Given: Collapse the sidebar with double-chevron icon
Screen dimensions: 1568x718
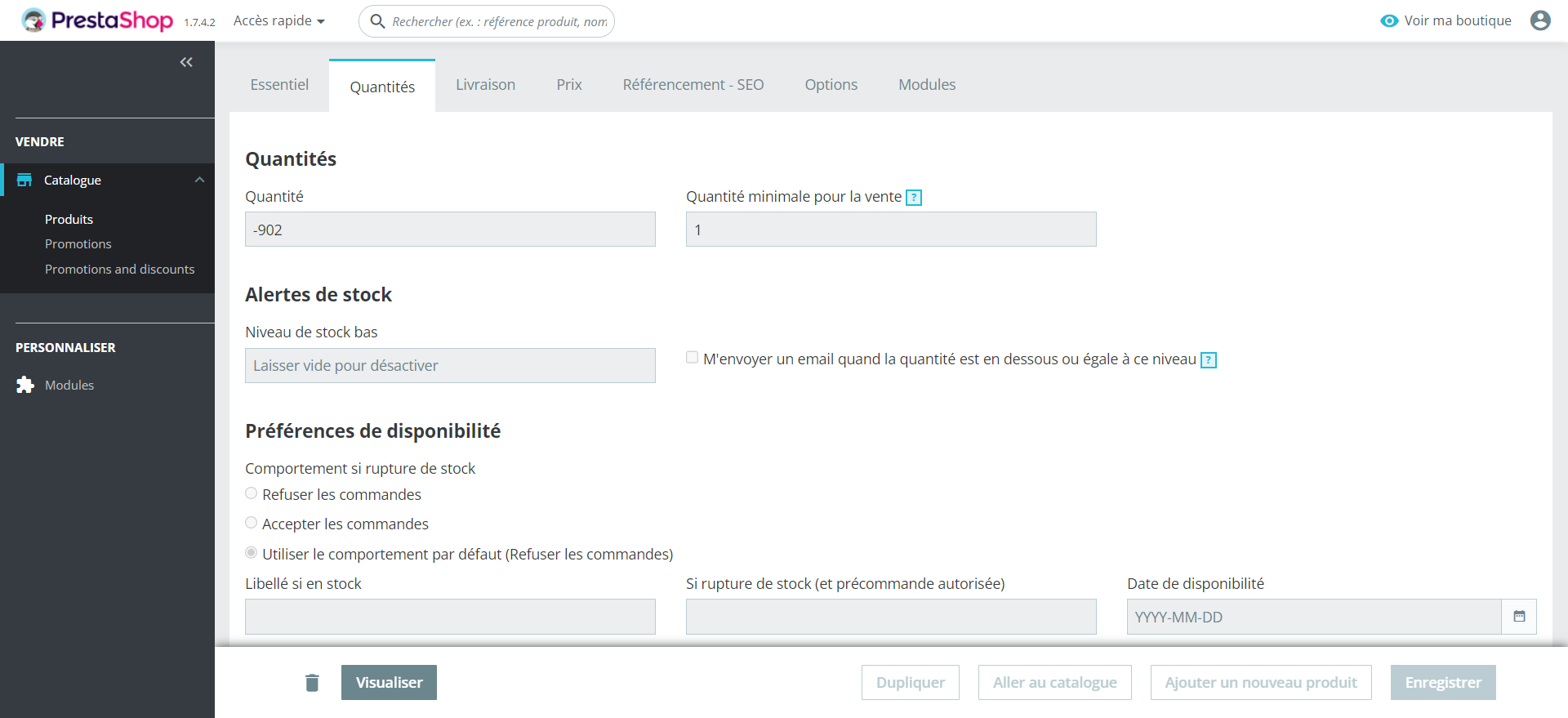Looking at the screenshot, I should [186, 62].
